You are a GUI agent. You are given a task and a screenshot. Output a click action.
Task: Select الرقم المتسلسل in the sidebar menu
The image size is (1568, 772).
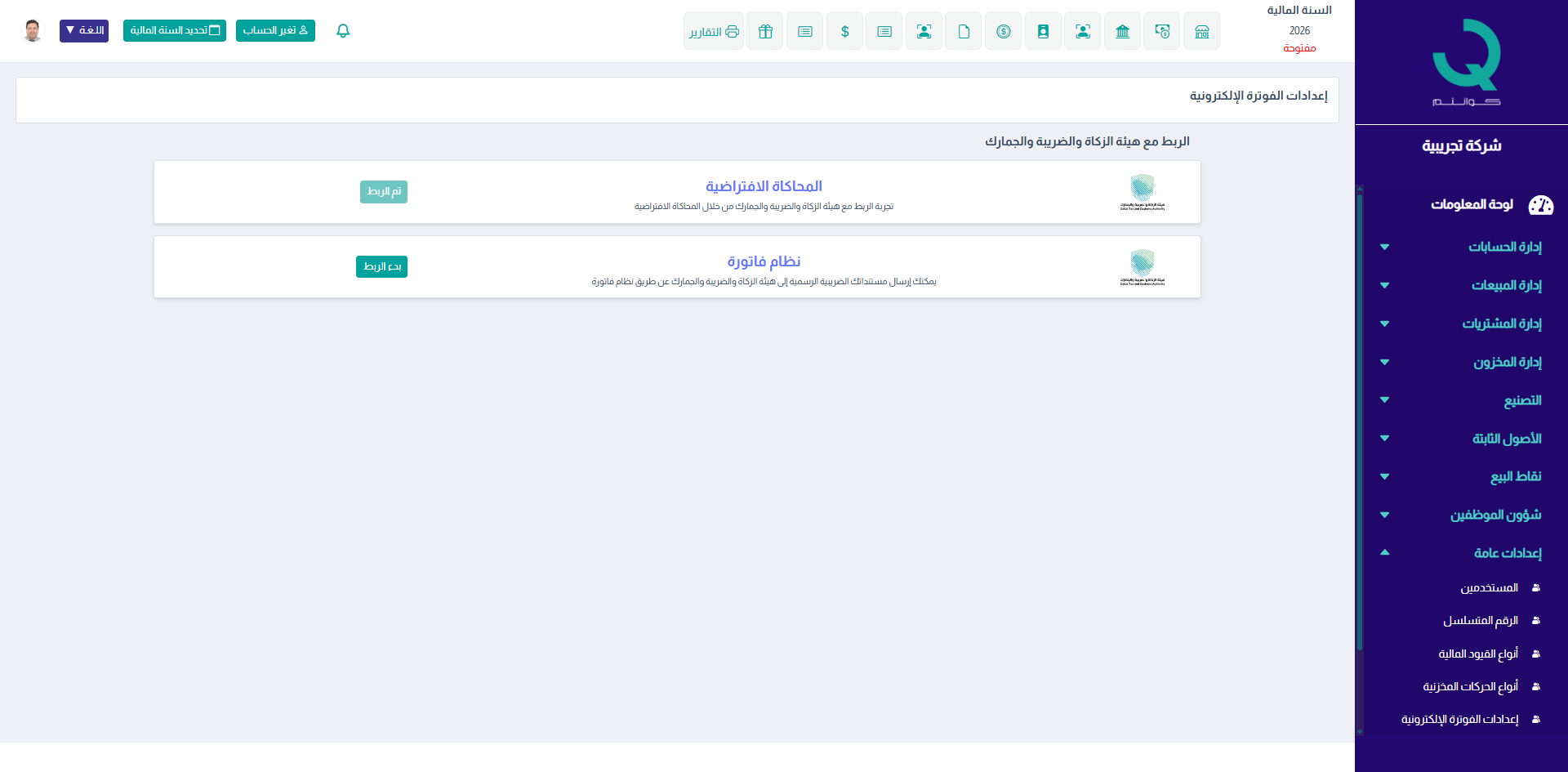point(1480,621)
